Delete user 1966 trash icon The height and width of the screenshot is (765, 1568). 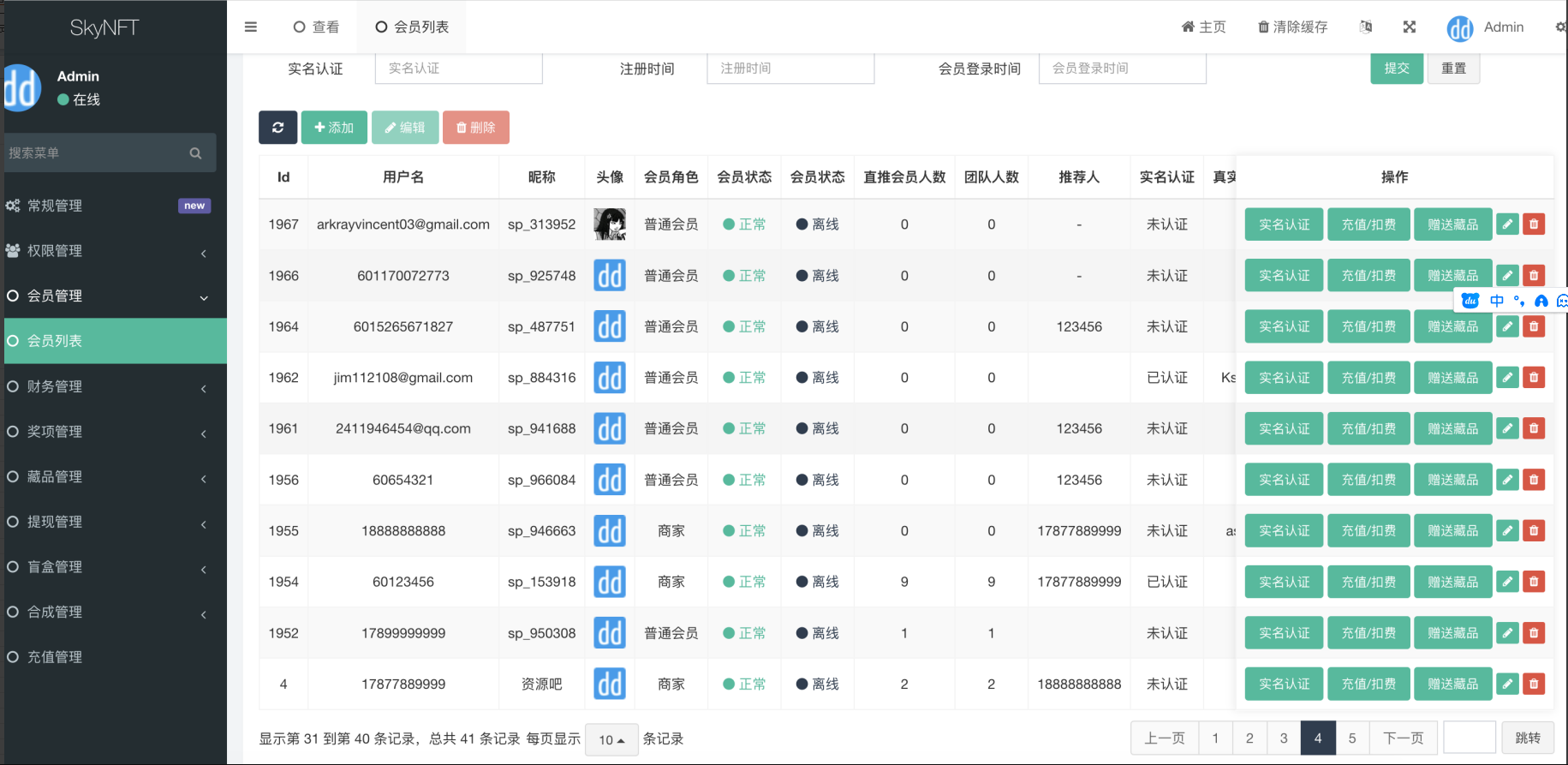[1534, 276]
